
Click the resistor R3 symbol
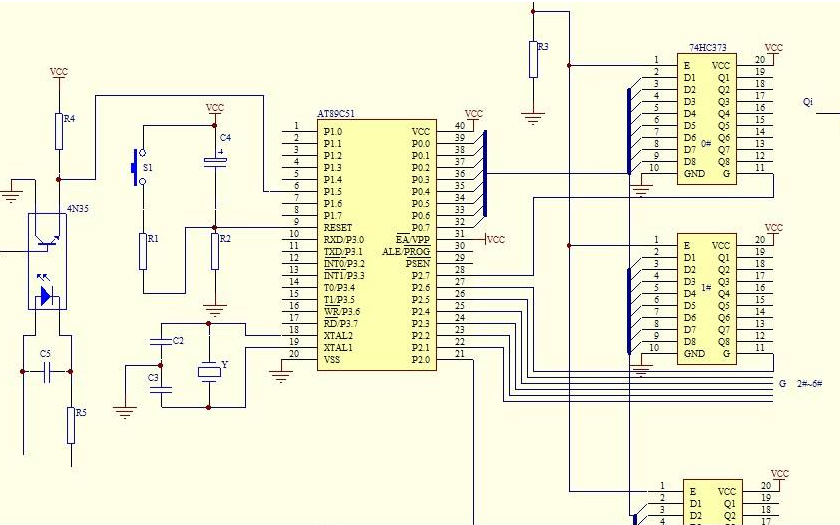[533, 59]
